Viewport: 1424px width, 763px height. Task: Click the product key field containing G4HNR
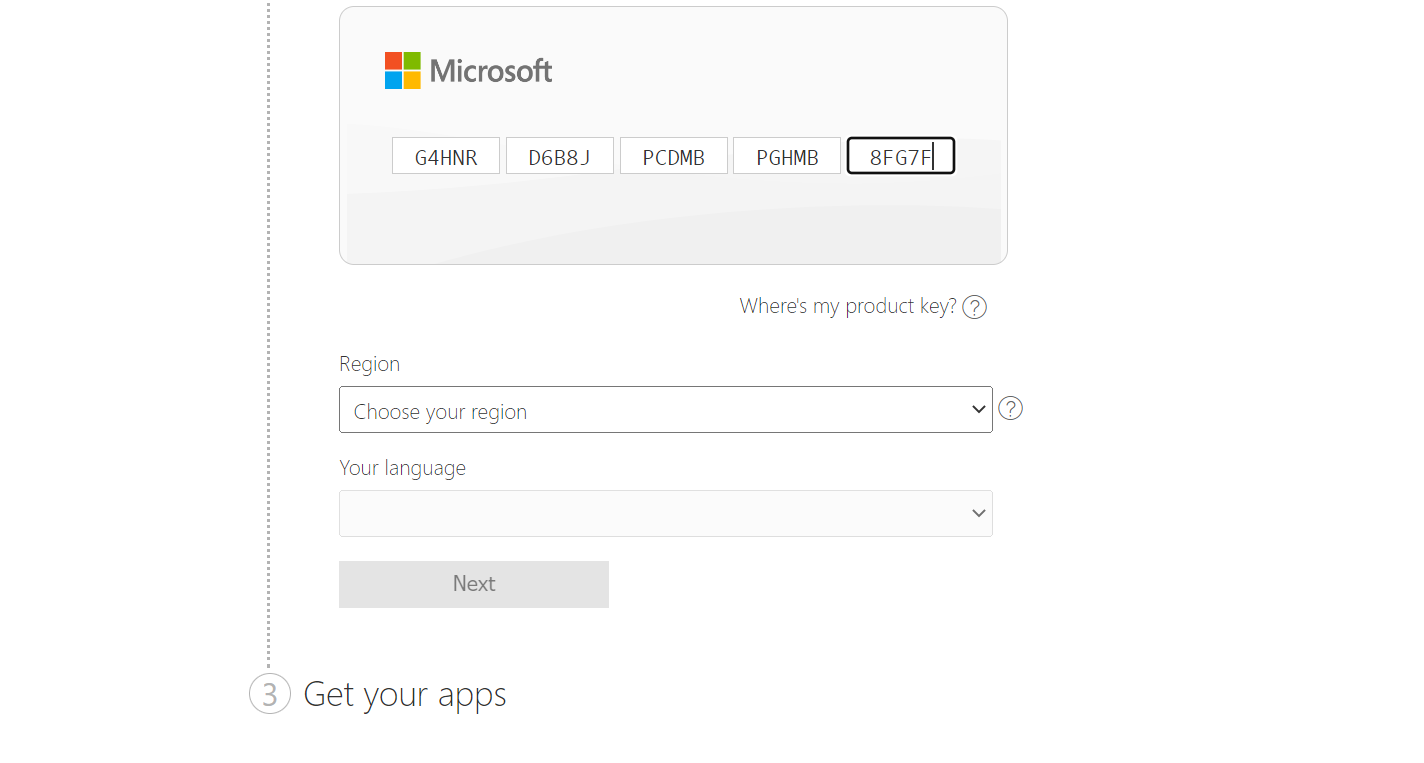446,157
